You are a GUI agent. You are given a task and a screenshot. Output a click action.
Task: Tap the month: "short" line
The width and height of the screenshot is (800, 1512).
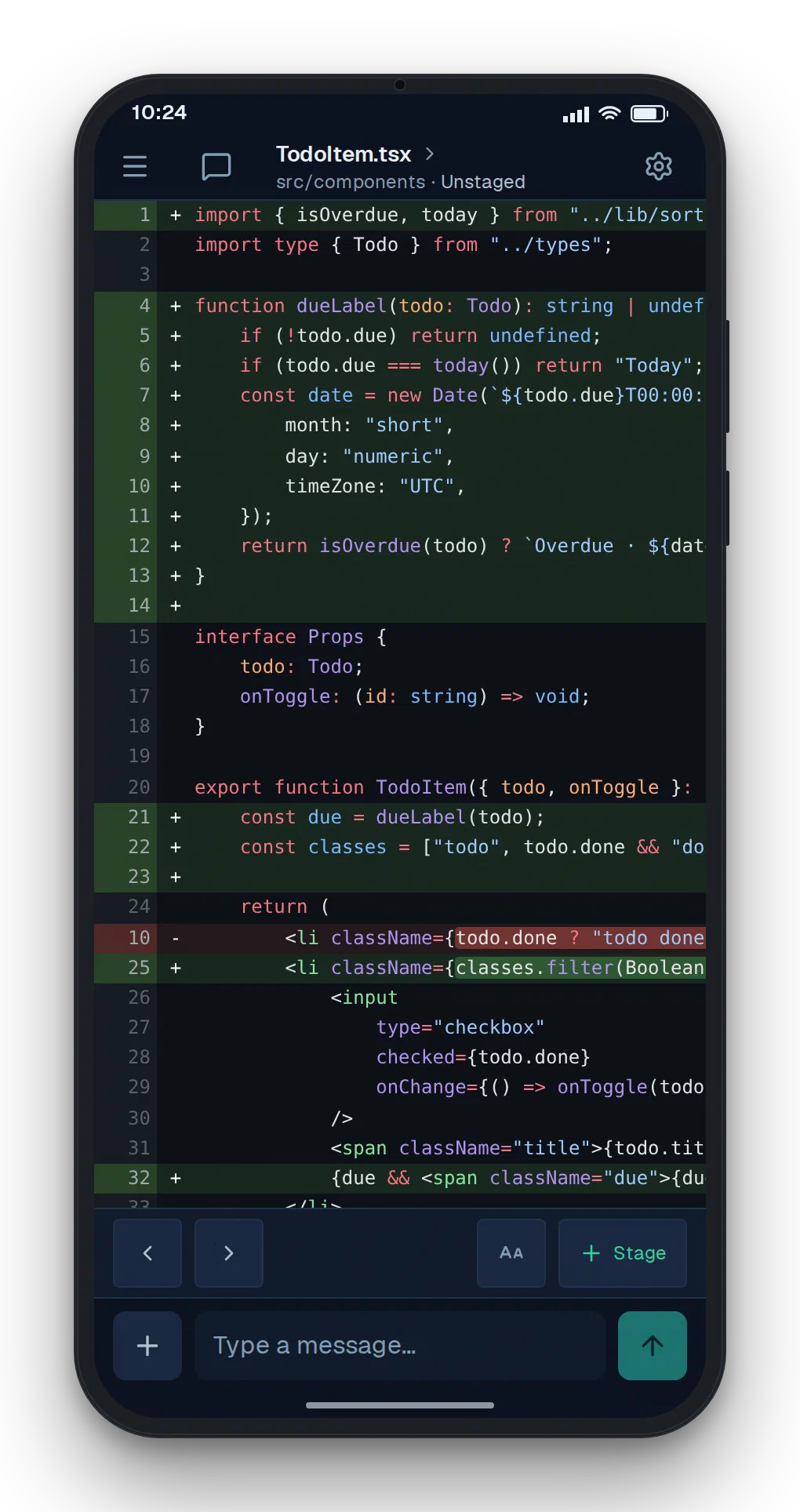400,425
